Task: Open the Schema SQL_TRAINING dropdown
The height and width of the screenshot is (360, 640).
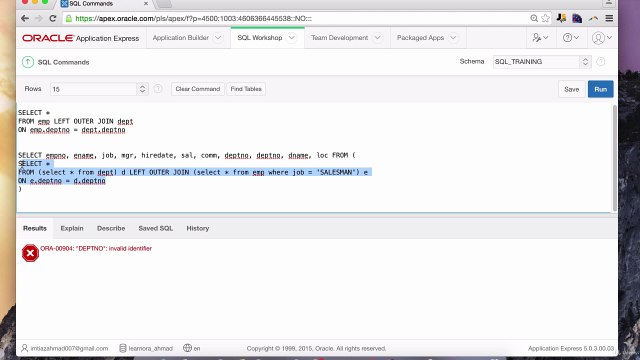Action: (x=542, y=62)
